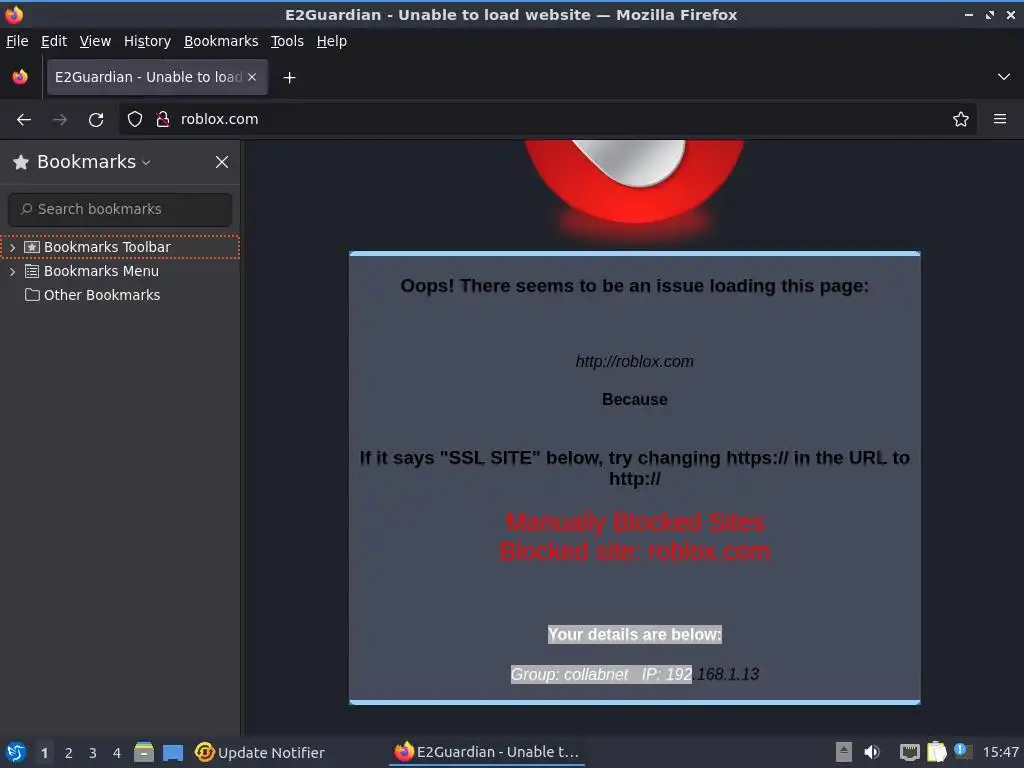This screenshot has width=1024, height=768.
Task: Open tracking protection shield icon
Action: click(135, 119)
